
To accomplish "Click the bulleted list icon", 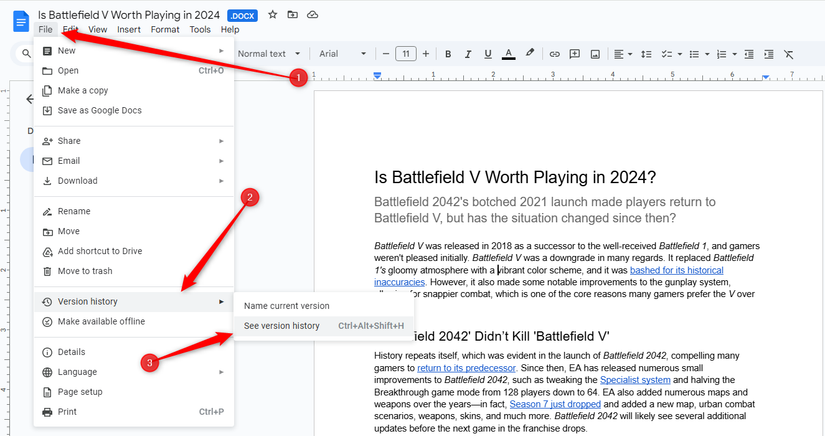I will point(694,54).
